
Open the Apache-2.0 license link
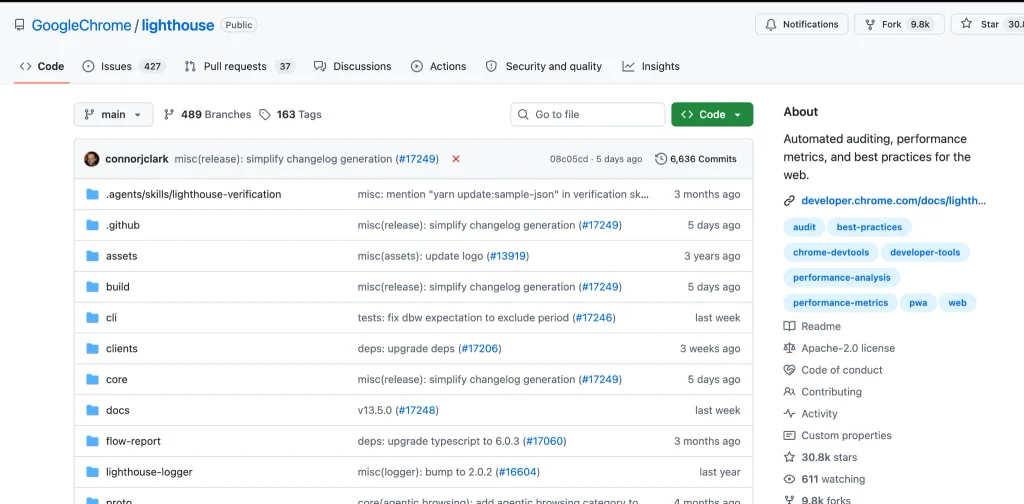pyautogui.click(x=839, y=348)
